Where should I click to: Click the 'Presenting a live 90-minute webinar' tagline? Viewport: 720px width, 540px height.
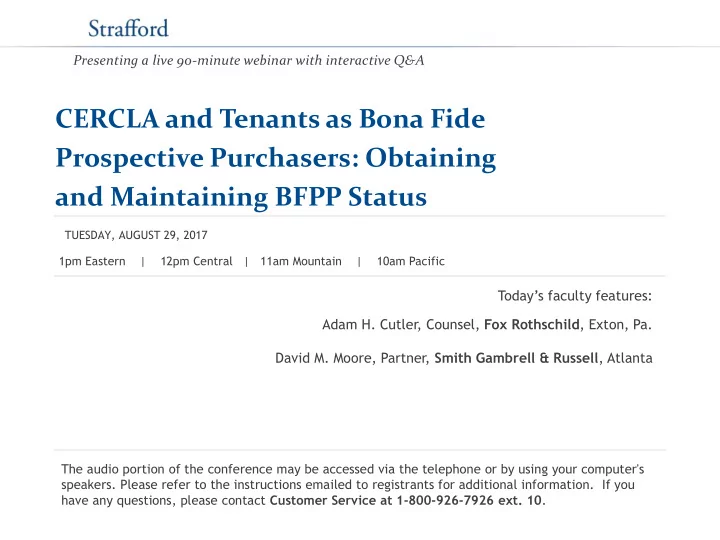click(248, 61)
